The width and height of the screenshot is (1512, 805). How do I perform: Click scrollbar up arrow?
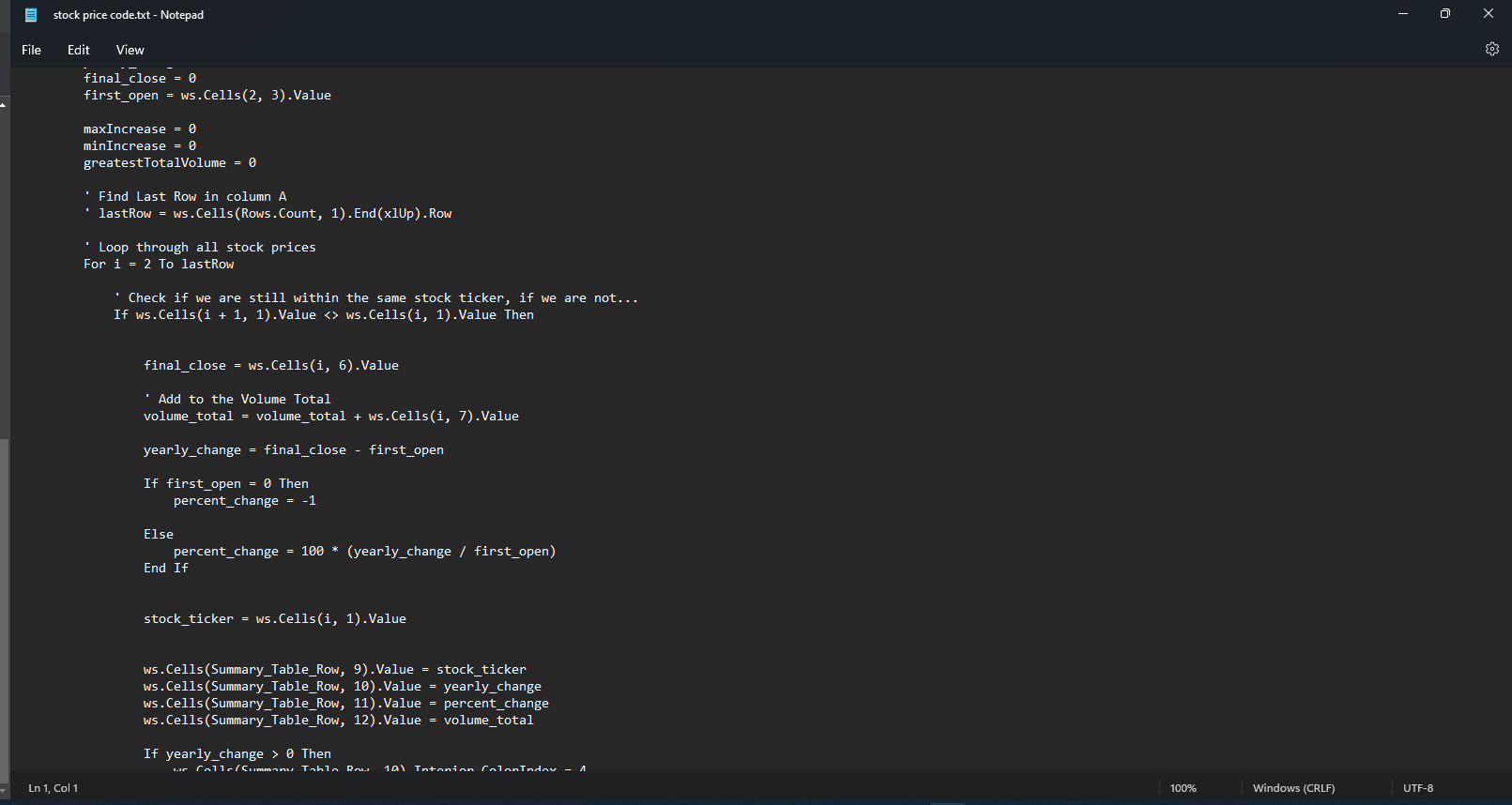click(4, 105)
